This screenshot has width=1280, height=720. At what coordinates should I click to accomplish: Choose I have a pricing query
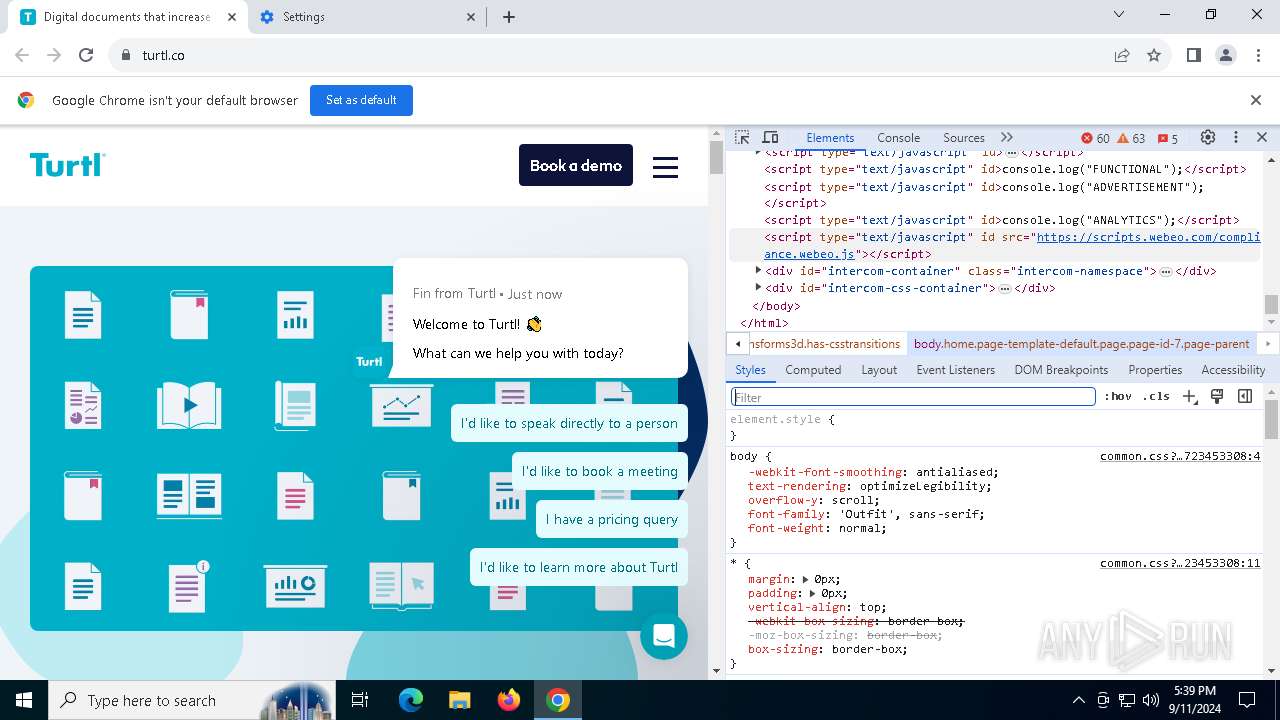[612, 519]
